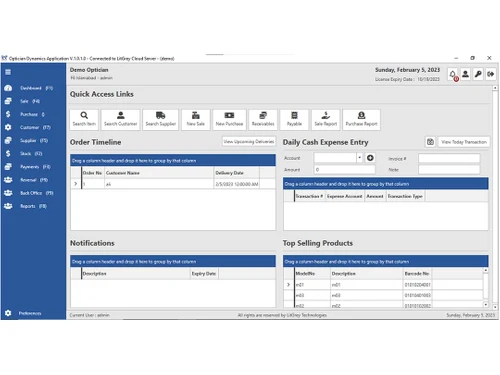
Task: Go to the Supplier (F5) section
Action: (33, 140)
